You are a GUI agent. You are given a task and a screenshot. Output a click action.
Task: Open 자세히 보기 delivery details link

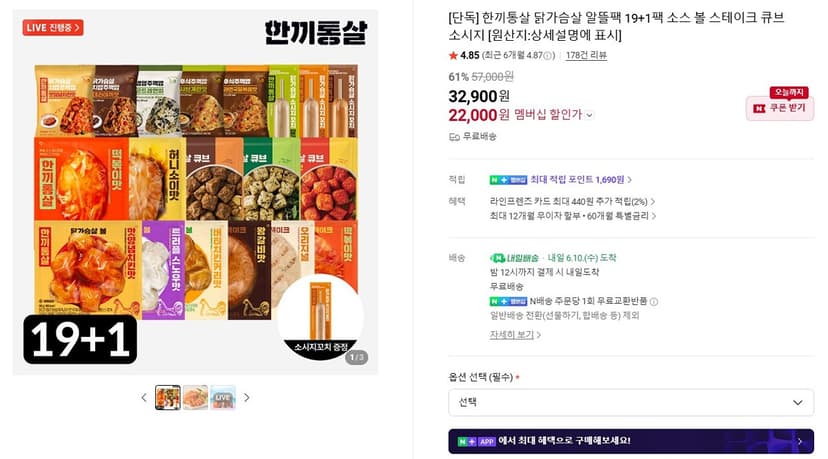[515, 335]
